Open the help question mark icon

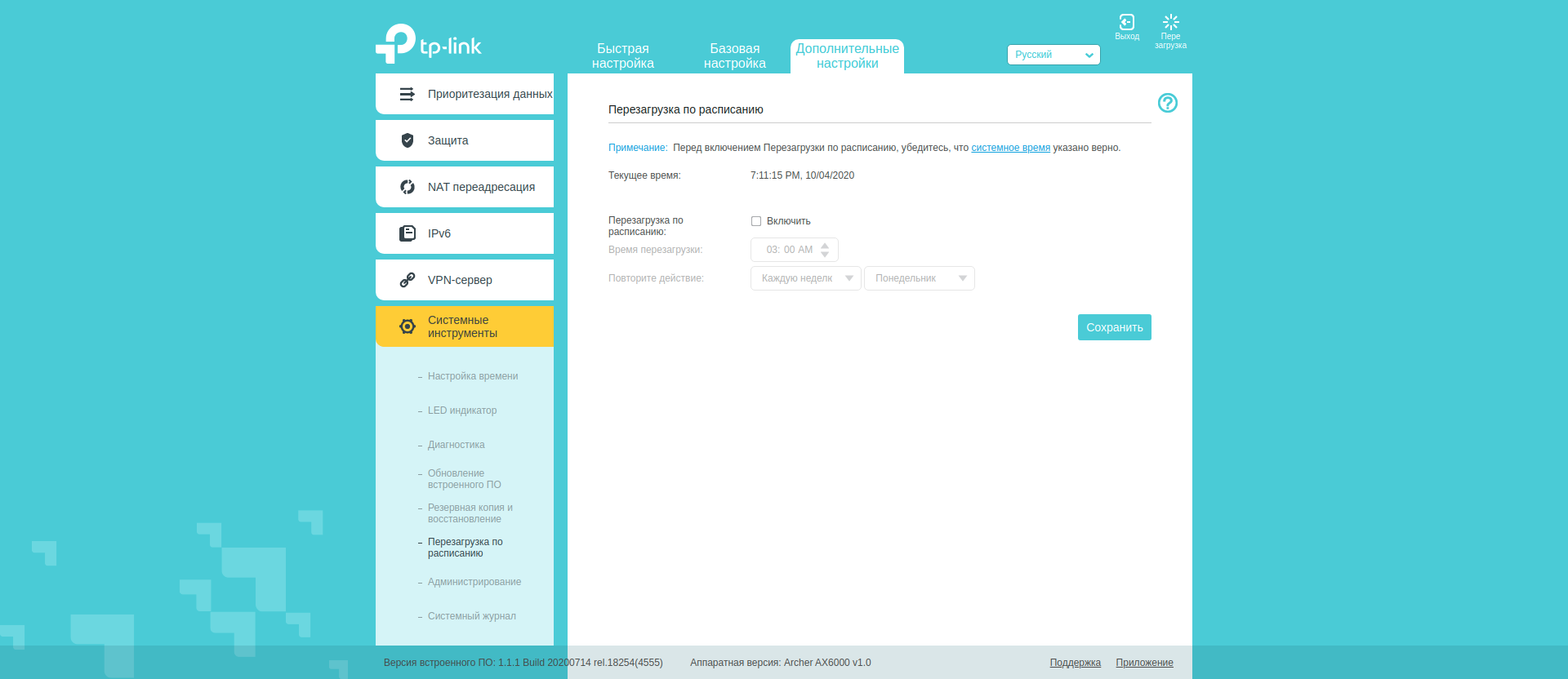(x=1167, y=103)
